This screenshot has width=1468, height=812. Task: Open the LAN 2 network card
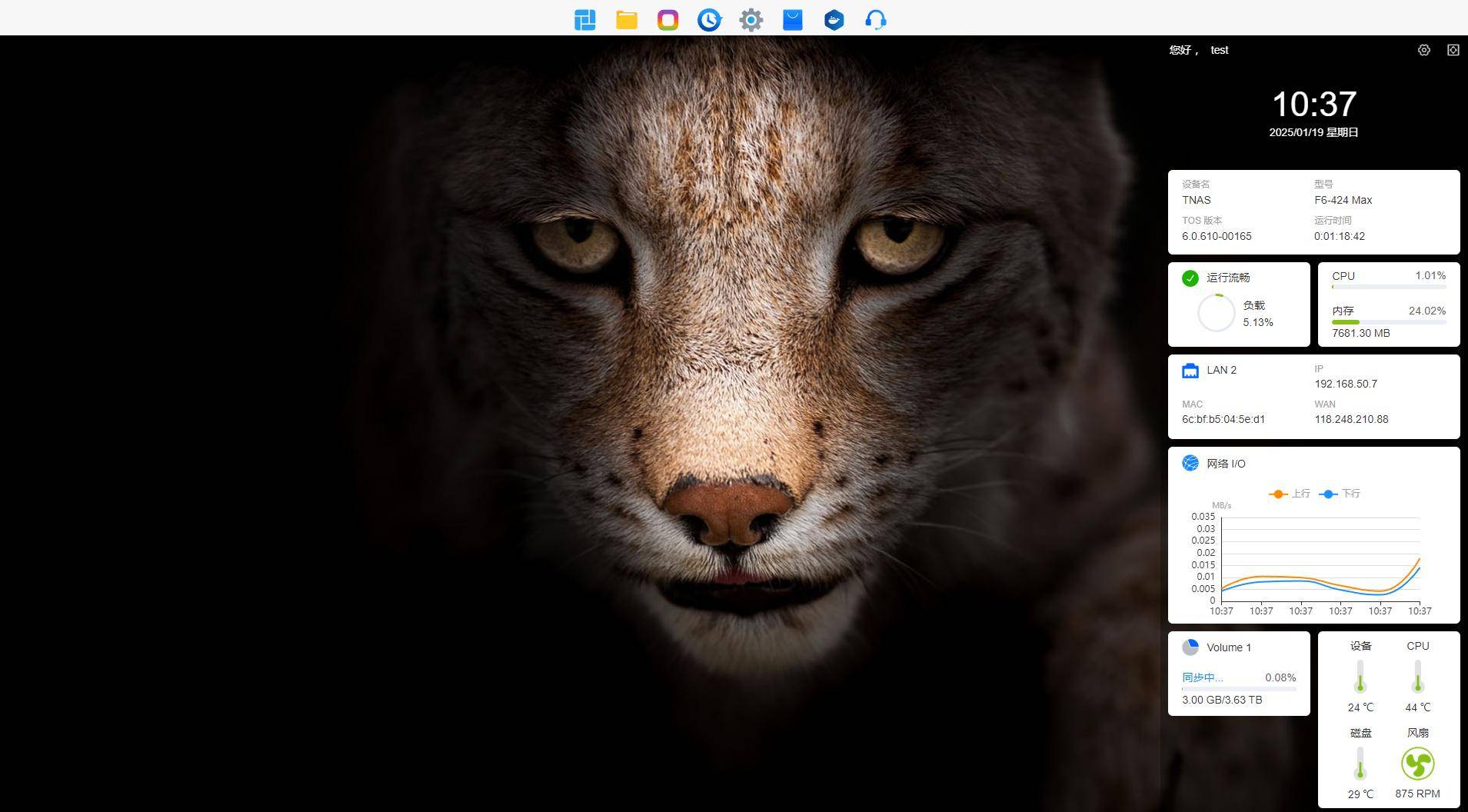coord(1313,396)
